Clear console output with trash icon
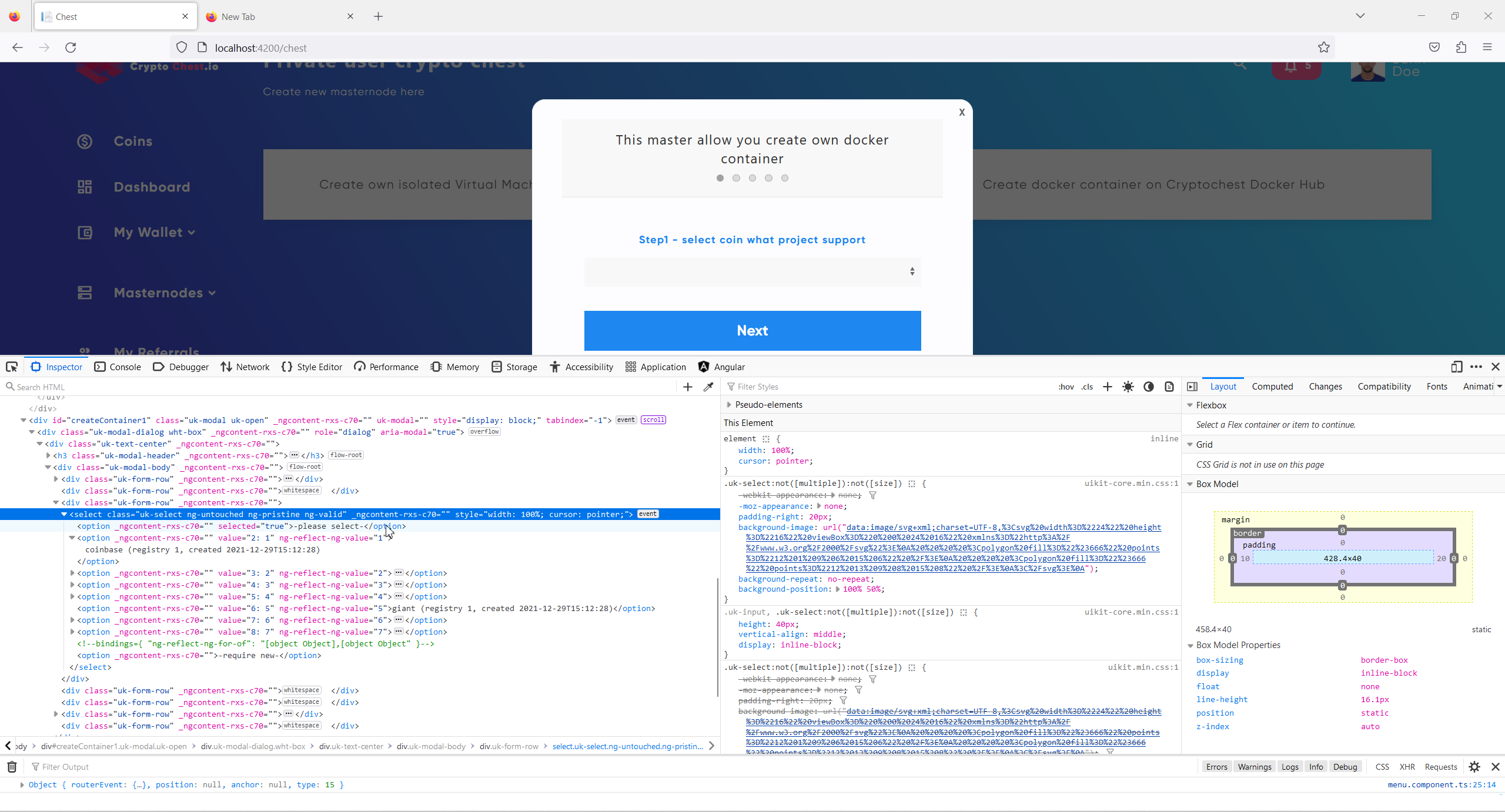The height and width of the screenshot is (812, 1505). [12, 767]
